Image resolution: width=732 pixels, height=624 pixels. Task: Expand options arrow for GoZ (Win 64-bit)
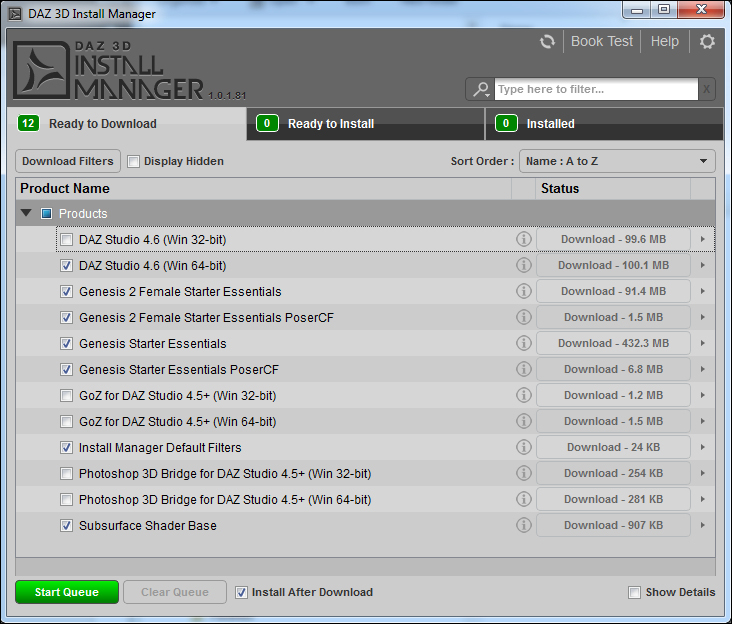(703, 421)
